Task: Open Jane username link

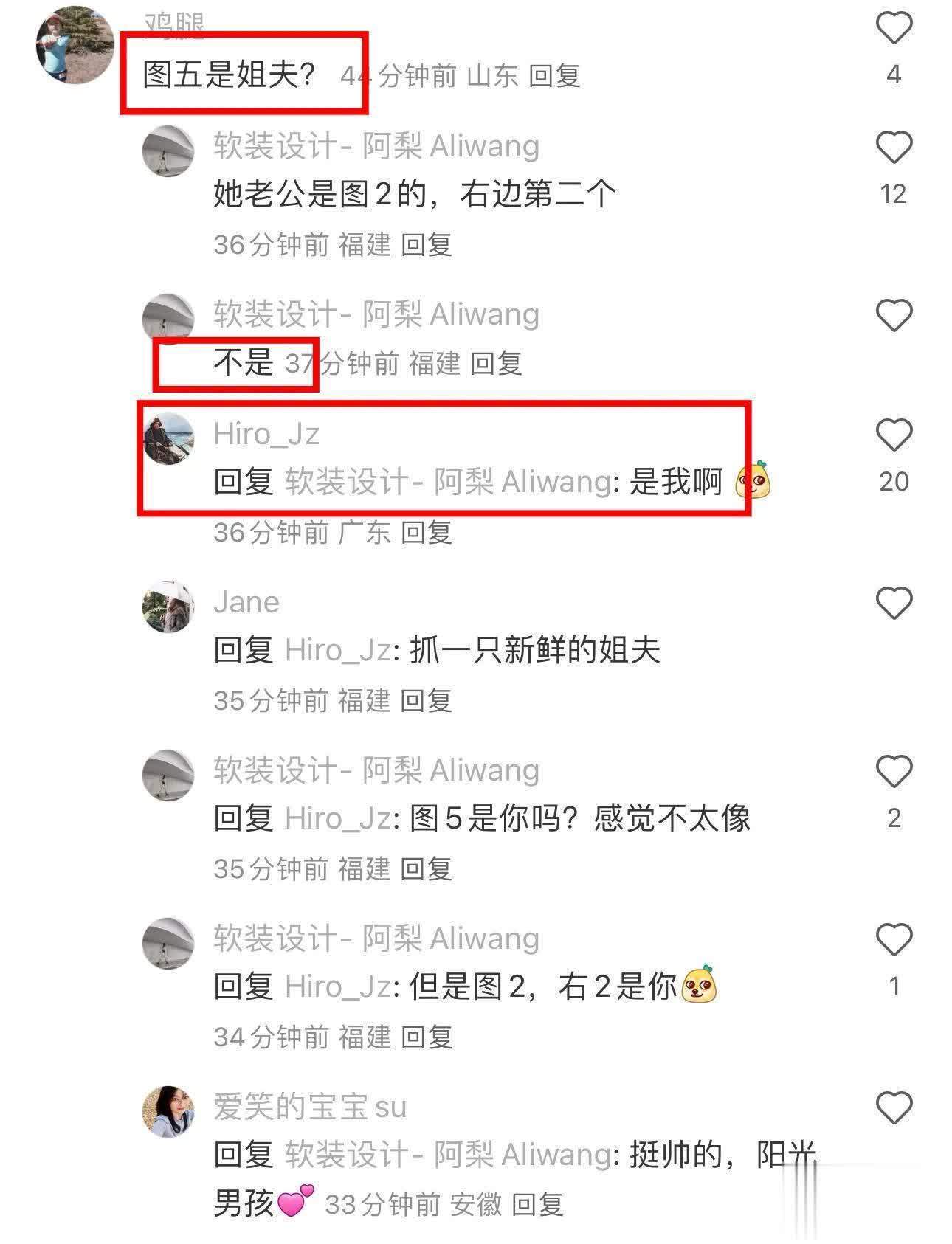Action: [246, 602]
